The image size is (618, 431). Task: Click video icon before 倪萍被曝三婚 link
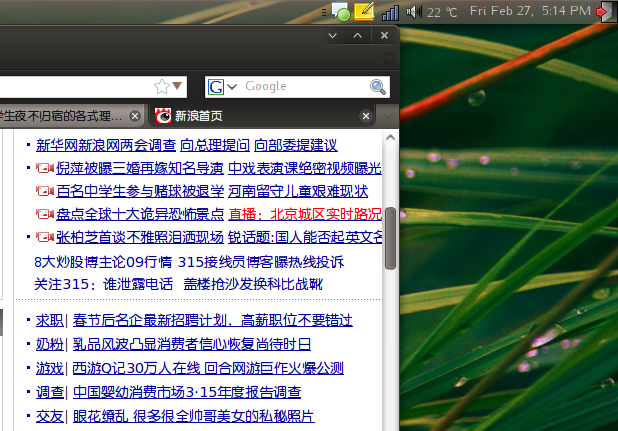pos(45,168)
